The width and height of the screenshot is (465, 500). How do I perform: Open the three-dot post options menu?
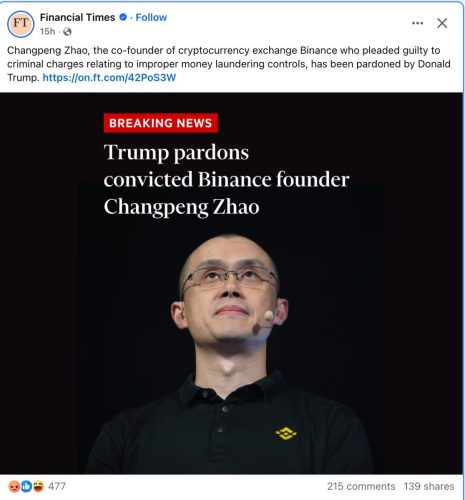(x=417, y=23)
